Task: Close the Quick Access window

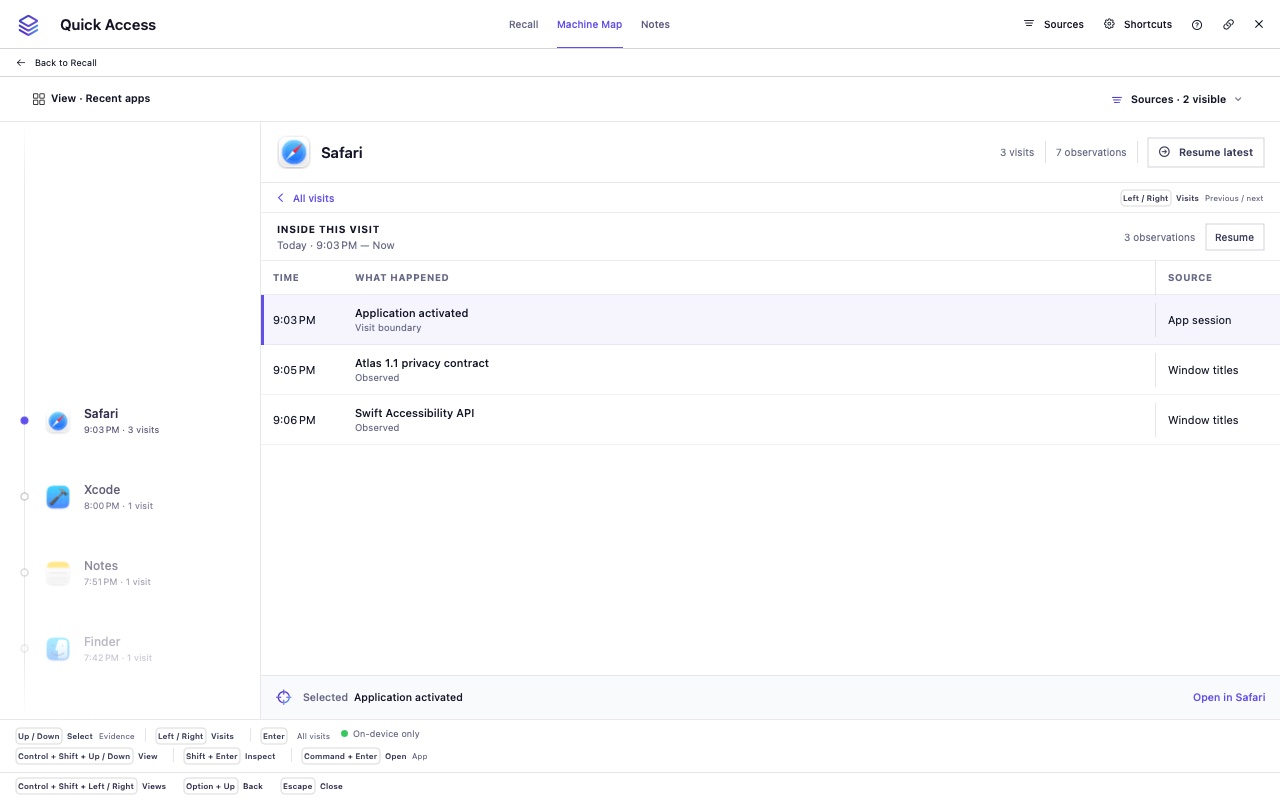Action: (1259, 24)
